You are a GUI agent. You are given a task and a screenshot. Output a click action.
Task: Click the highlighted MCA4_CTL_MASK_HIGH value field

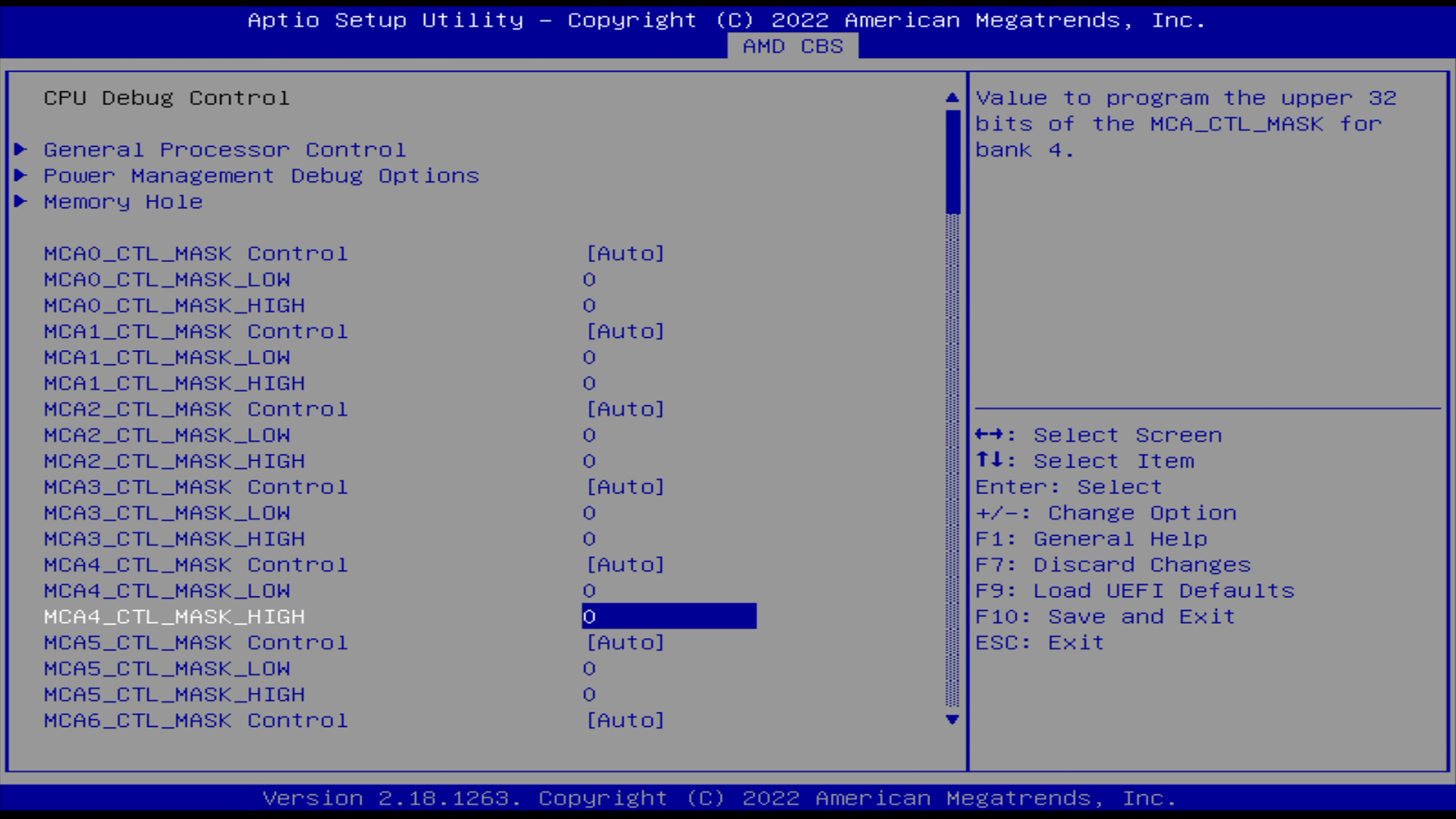point(669,616)
